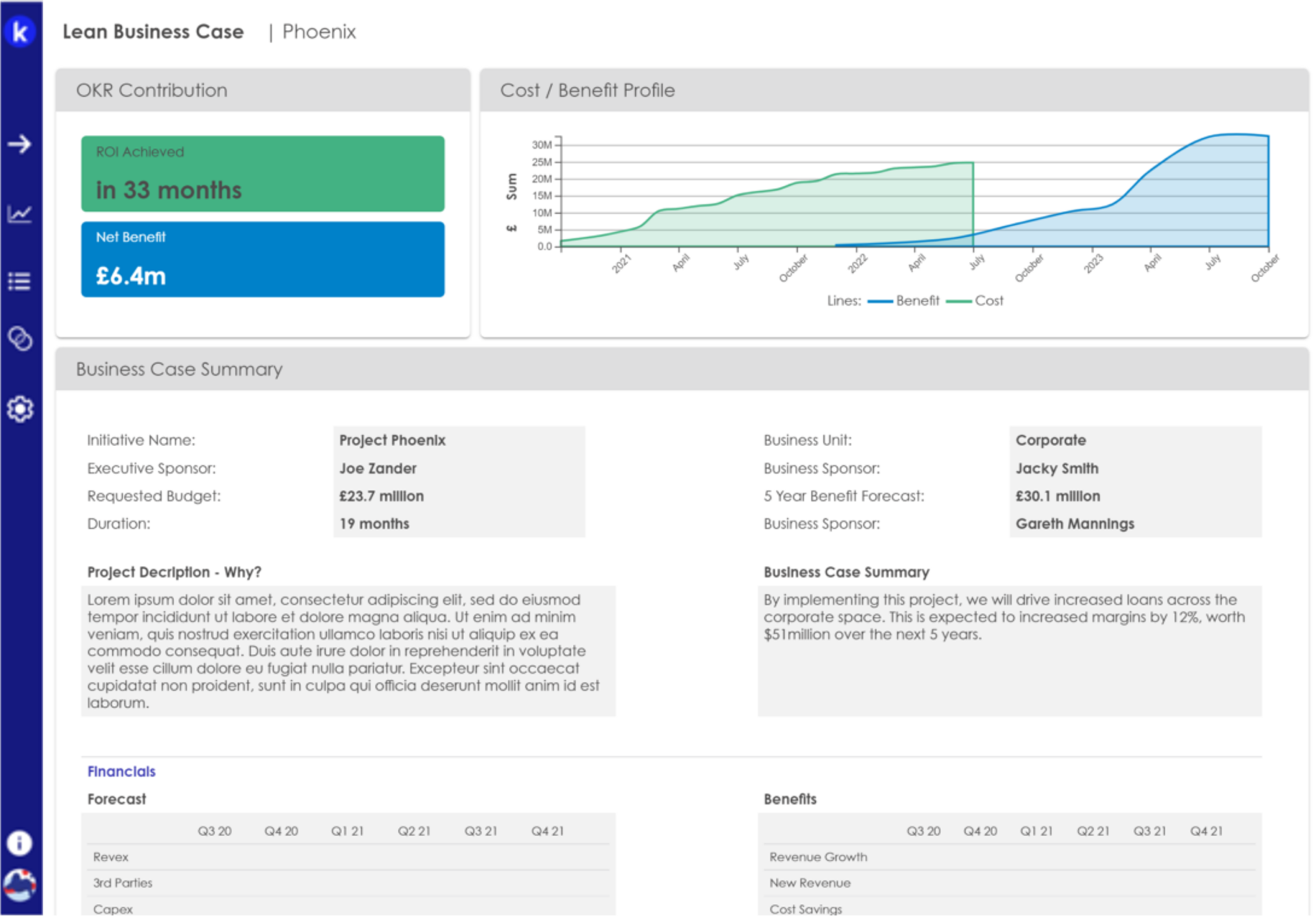1316x917 pixels.
Task: Toggle Benefit line in chart legend
Action: coord(904,301)
